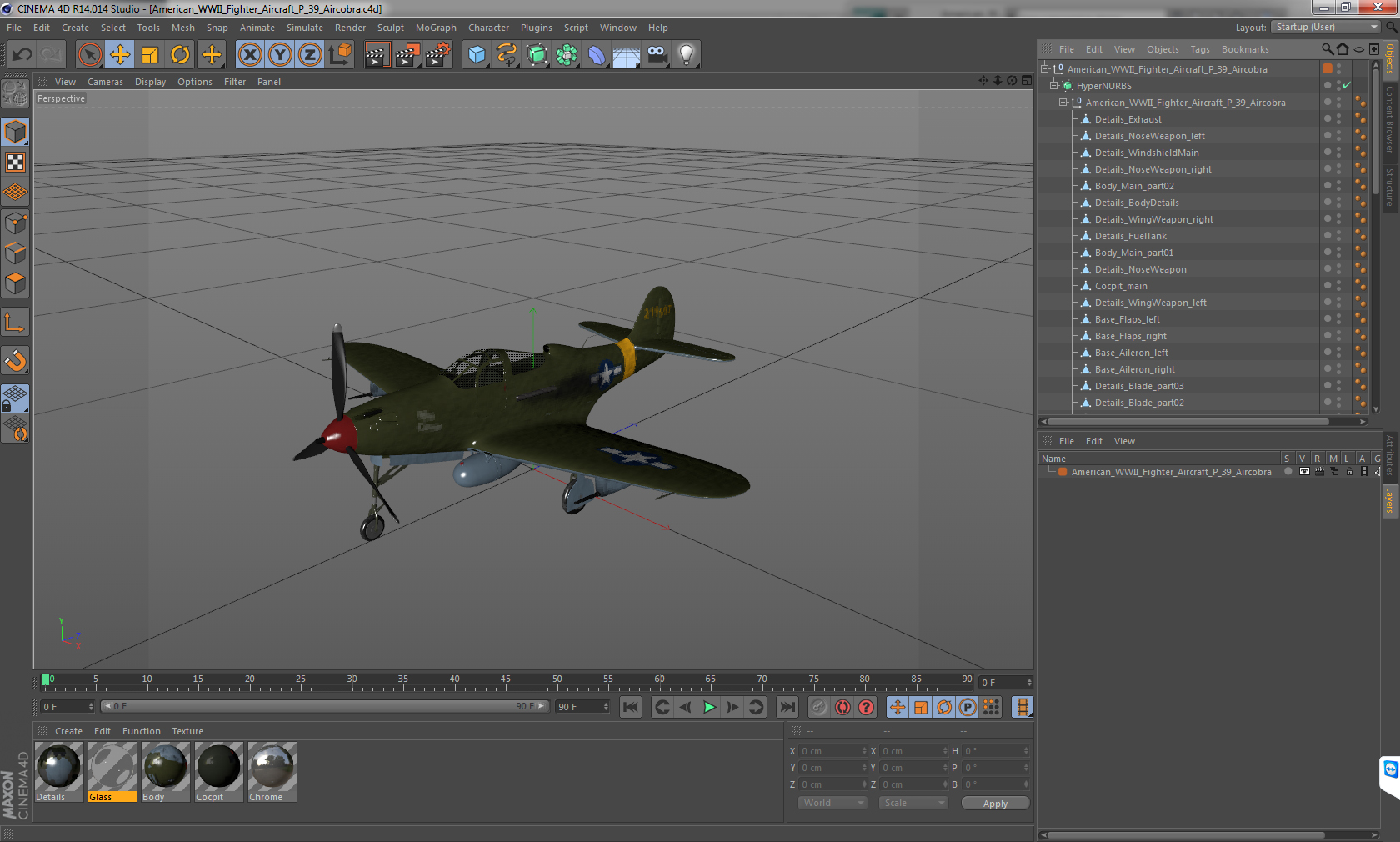The height and width of the screenshot is (842, 1400).
Task: Select Points mode in left toolbar
Action: pyautogui.click(x=16, y=223)
